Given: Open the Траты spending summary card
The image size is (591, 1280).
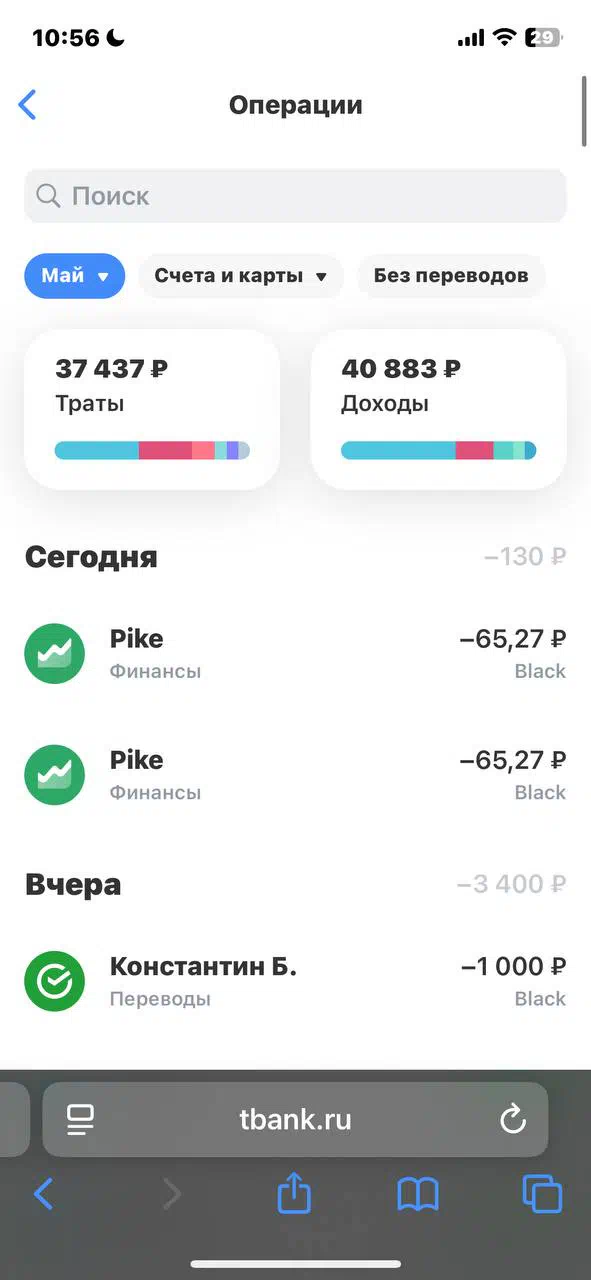Looking at the screenshot, I should point(152,410).
